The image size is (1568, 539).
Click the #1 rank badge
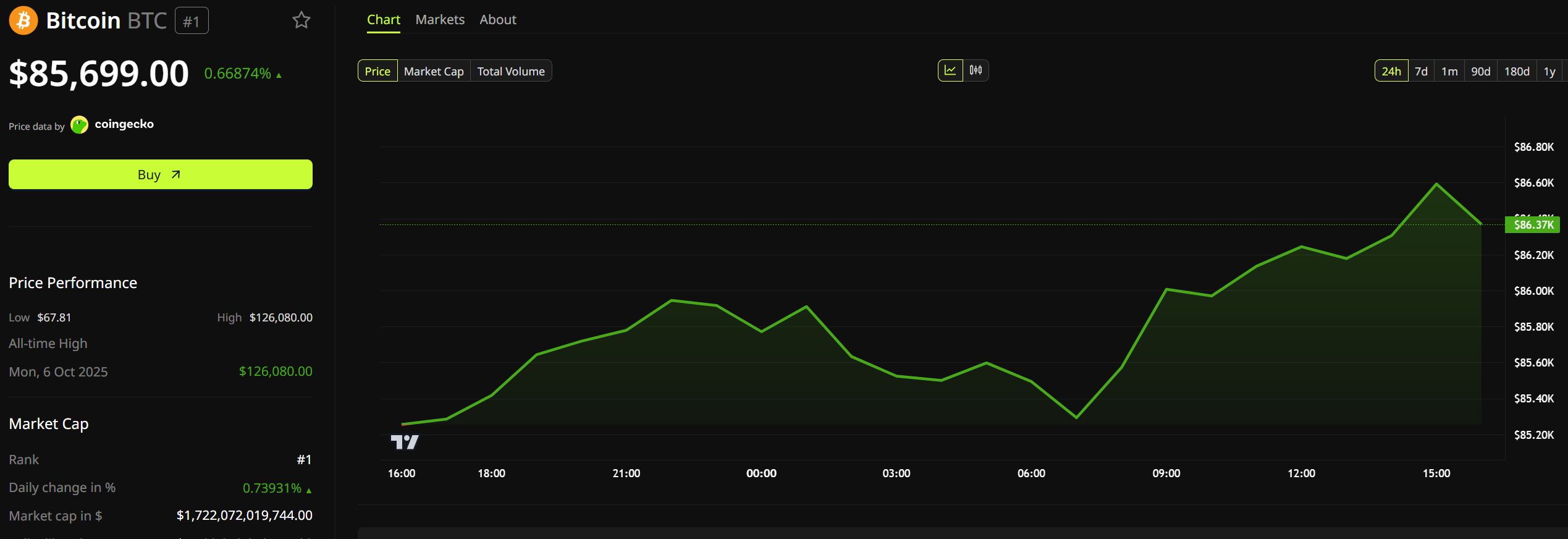[x=192, y=21]
